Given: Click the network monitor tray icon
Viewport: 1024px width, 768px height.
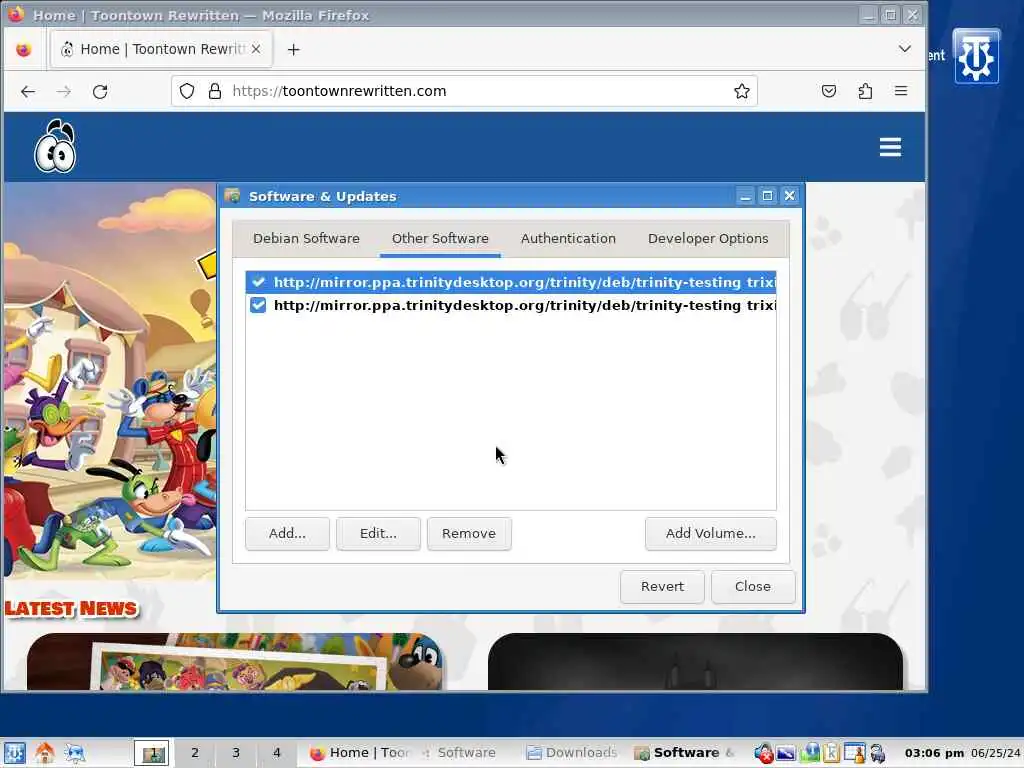Looking at the screenshot, I should [x=810, y=753].
